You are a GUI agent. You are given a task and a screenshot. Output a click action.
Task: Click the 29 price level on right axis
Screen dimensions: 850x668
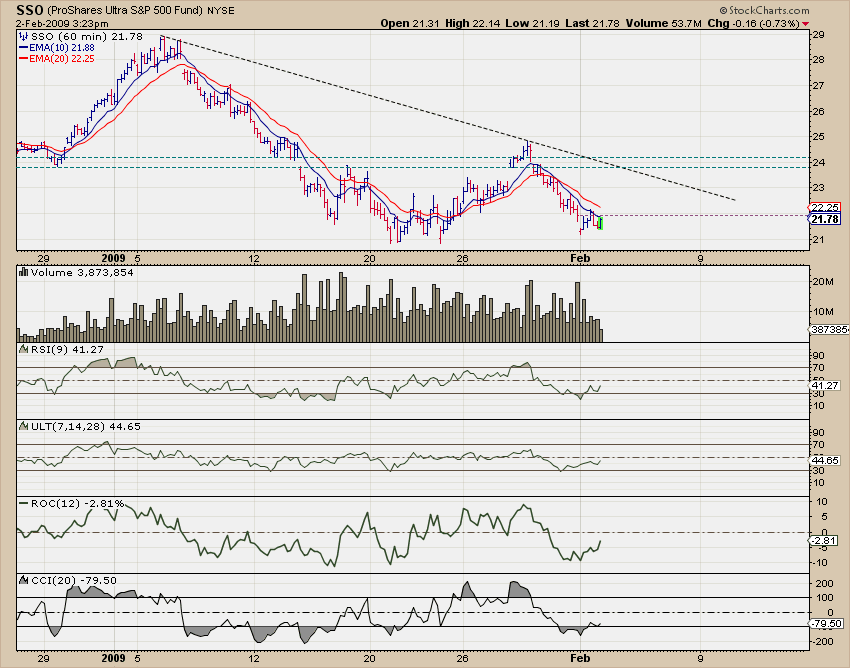pyautogui.click(x=819, y=35)
